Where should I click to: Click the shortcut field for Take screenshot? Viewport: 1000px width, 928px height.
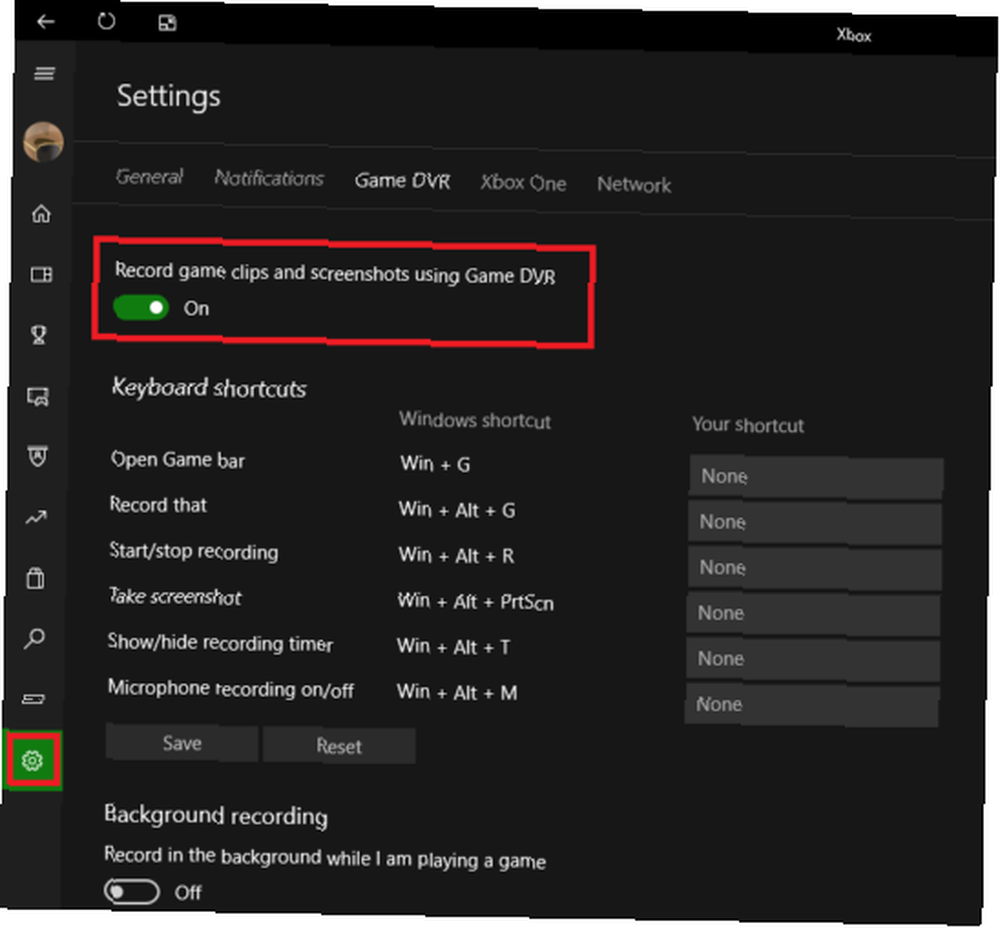[813, 614]
